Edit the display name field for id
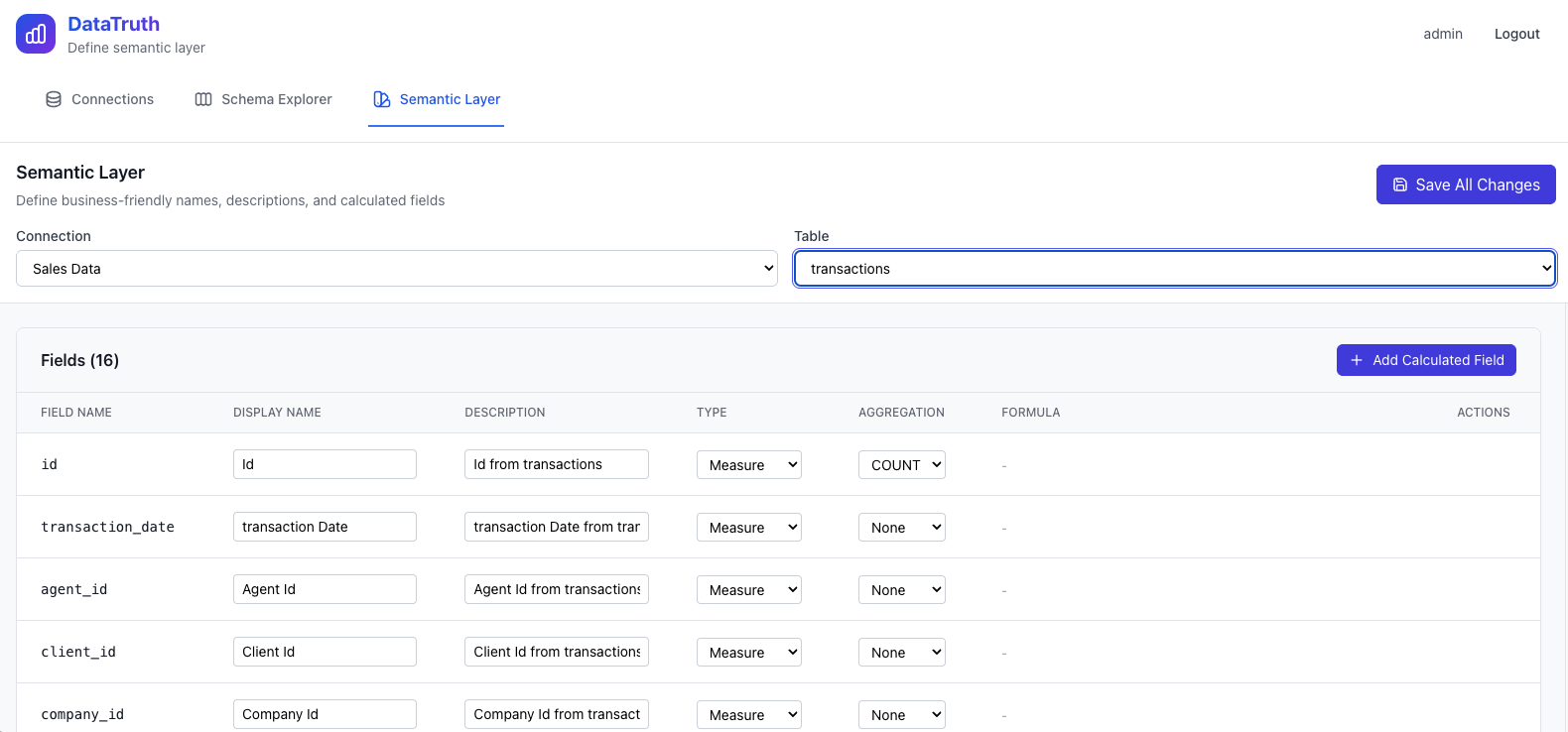Screen dimensions: 1568x732 click(x=325, y=464)
